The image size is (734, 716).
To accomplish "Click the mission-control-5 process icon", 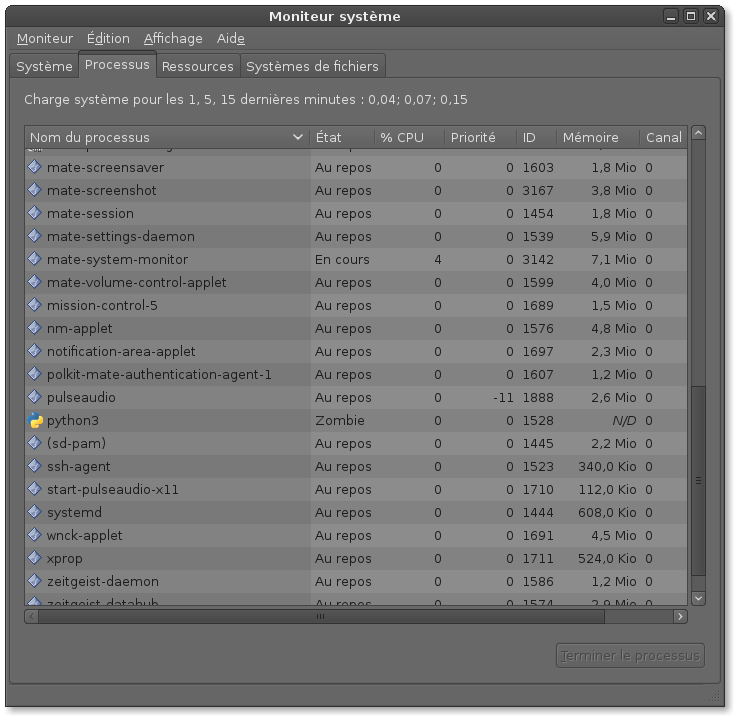I will click(x=35, y=305).
